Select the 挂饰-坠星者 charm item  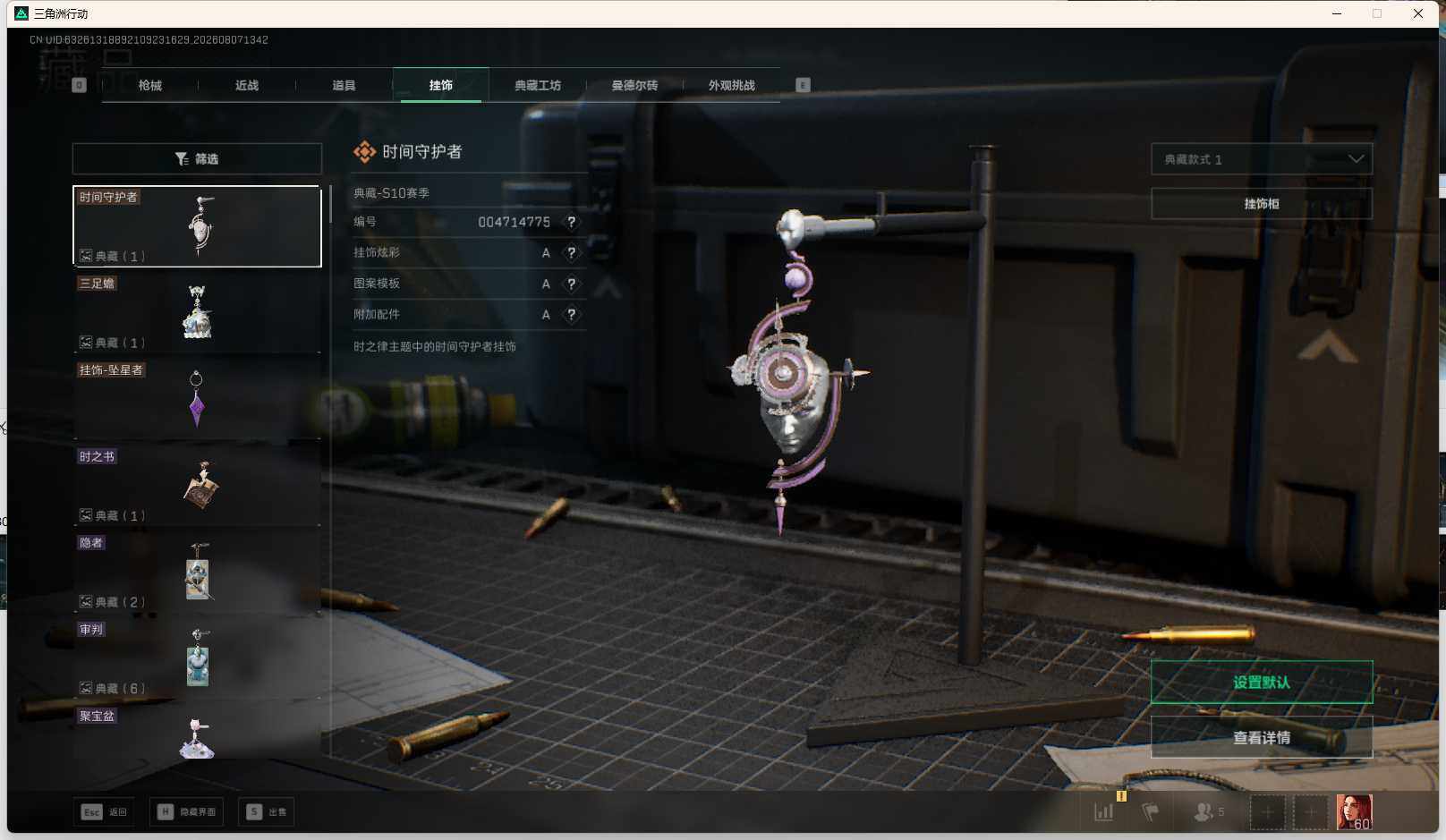pos(197,399)
